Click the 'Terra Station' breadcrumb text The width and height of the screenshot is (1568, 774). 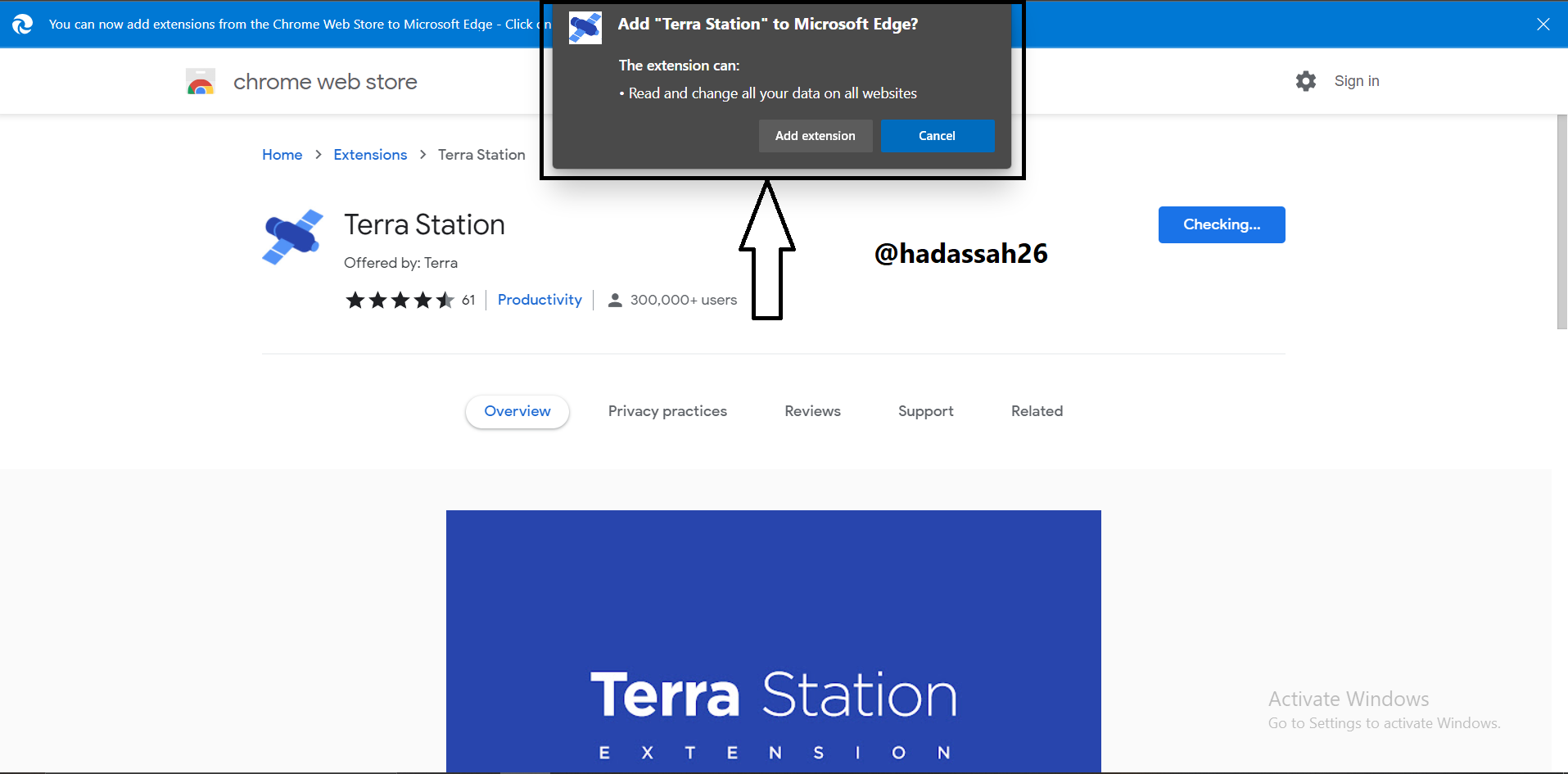481,155
